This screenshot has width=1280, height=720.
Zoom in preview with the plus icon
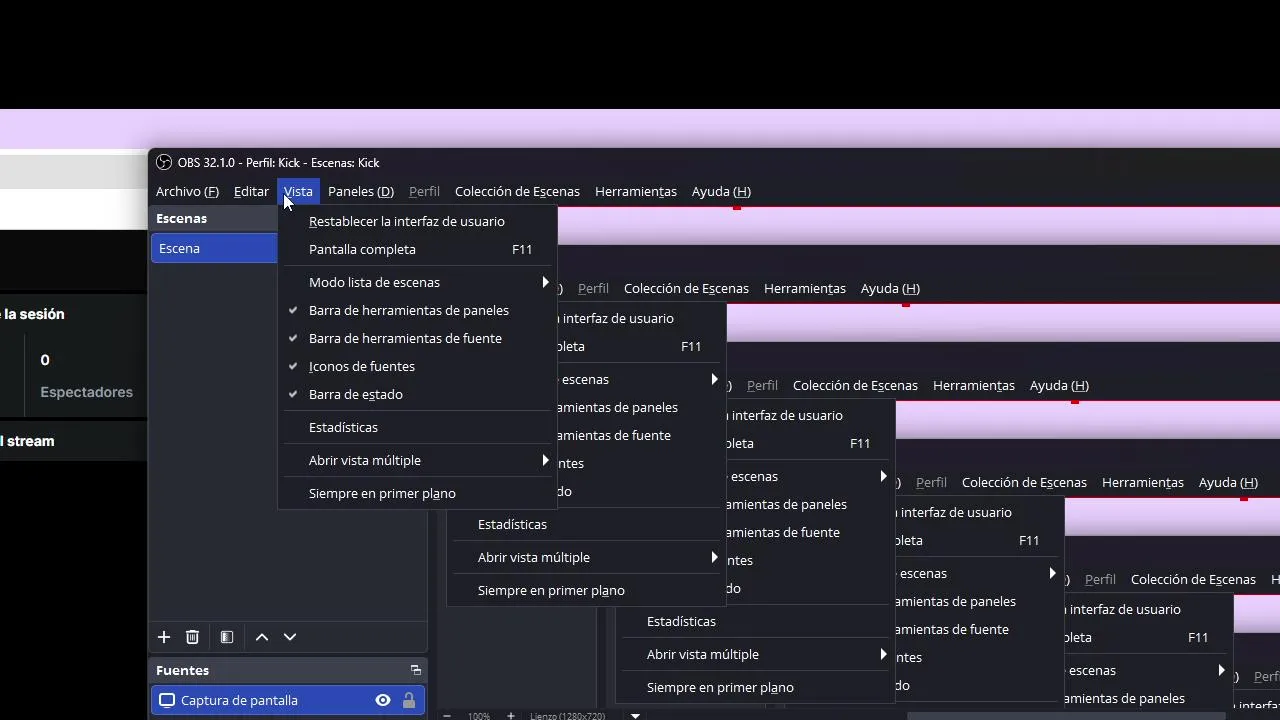pos(511,716)
